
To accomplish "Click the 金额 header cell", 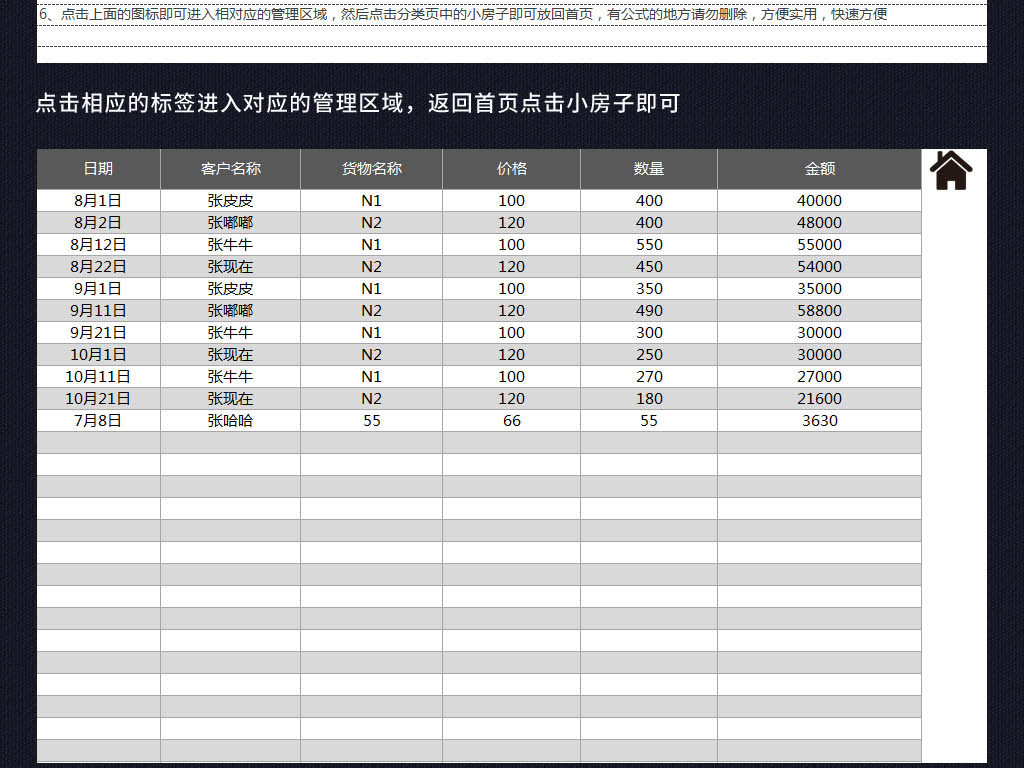I will pyautogui.click(x=820, y=169).
